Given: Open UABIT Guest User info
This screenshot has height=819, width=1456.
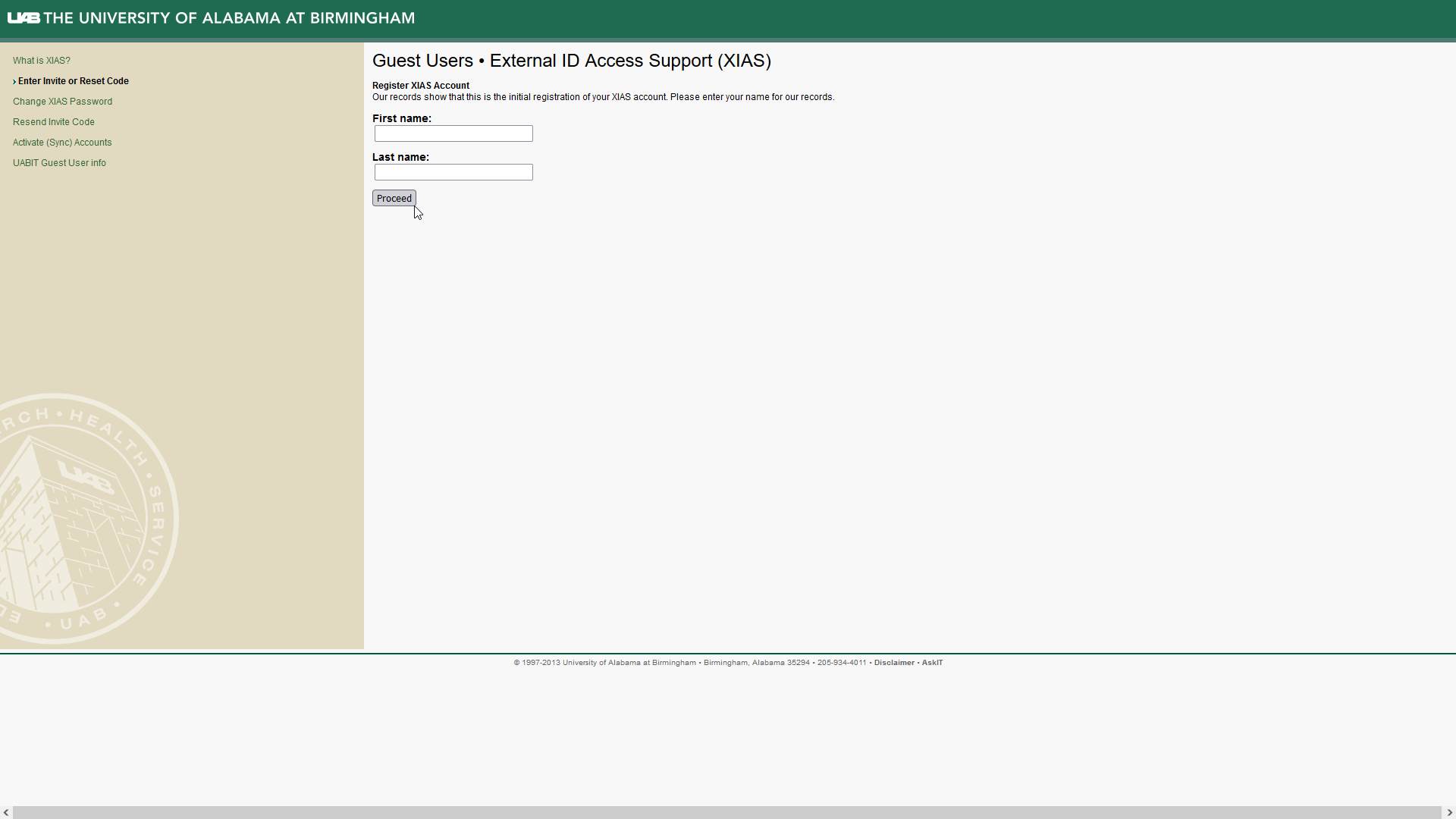Looking at the screenshot, I should click(x=59, y=163).
